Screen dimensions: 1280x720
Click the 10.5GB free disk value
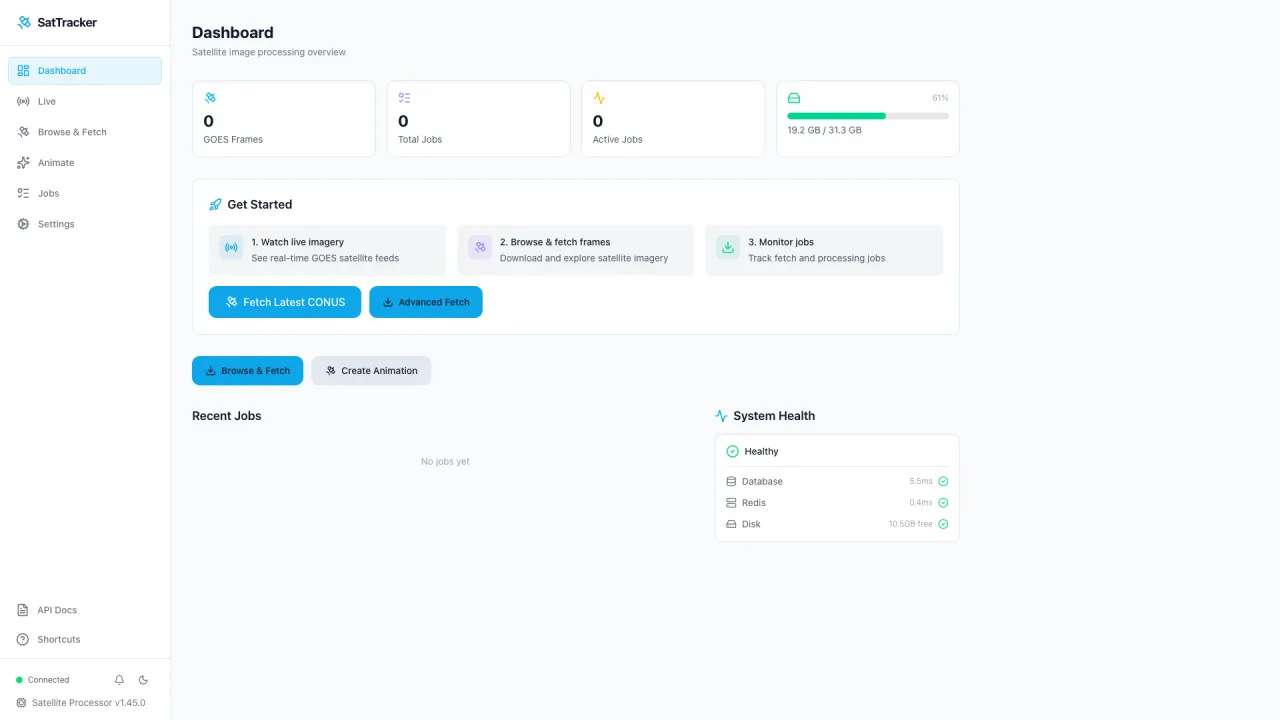coord(911,524)
